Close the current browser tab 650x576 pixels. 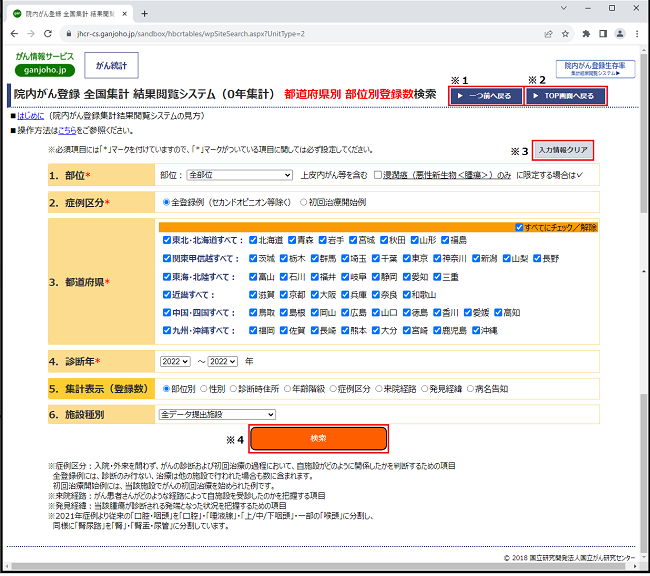tap(124, 14)
